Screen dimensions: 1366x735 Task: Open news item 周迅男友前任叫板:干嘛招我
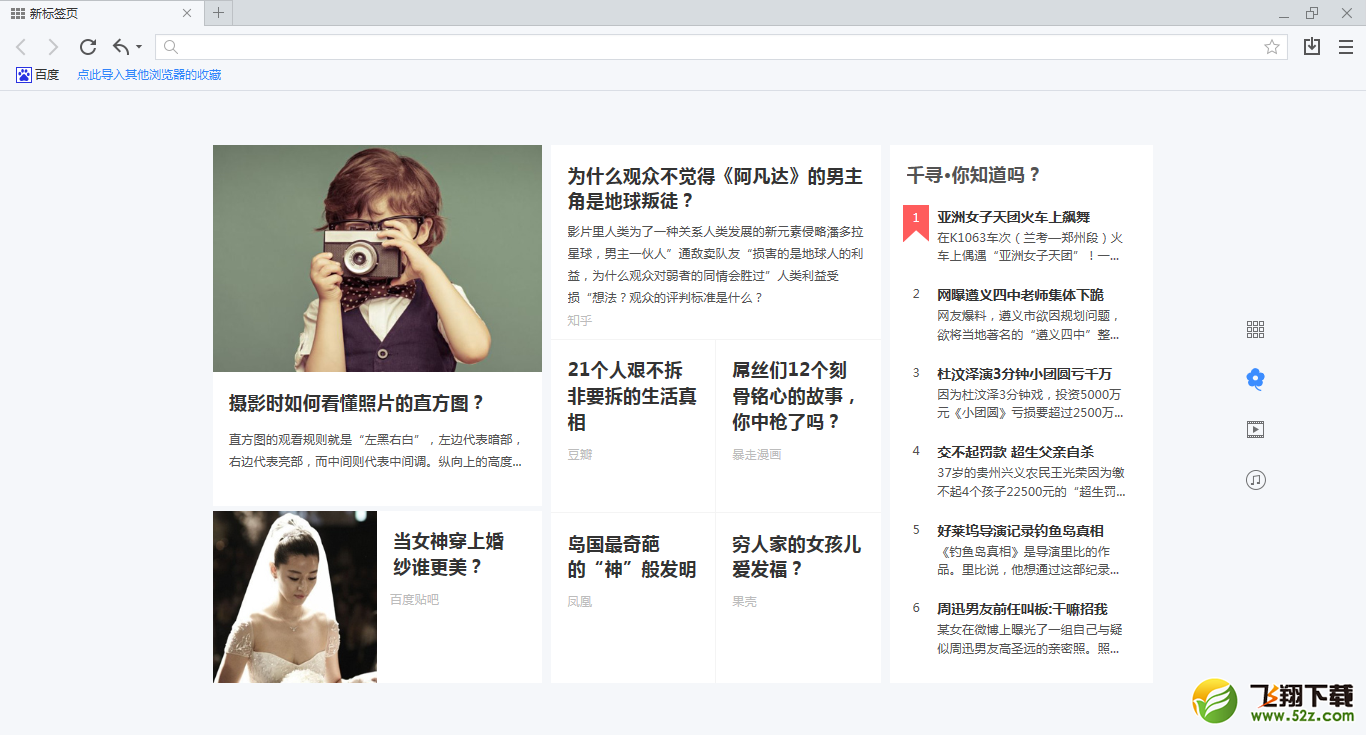[1022, 609]
